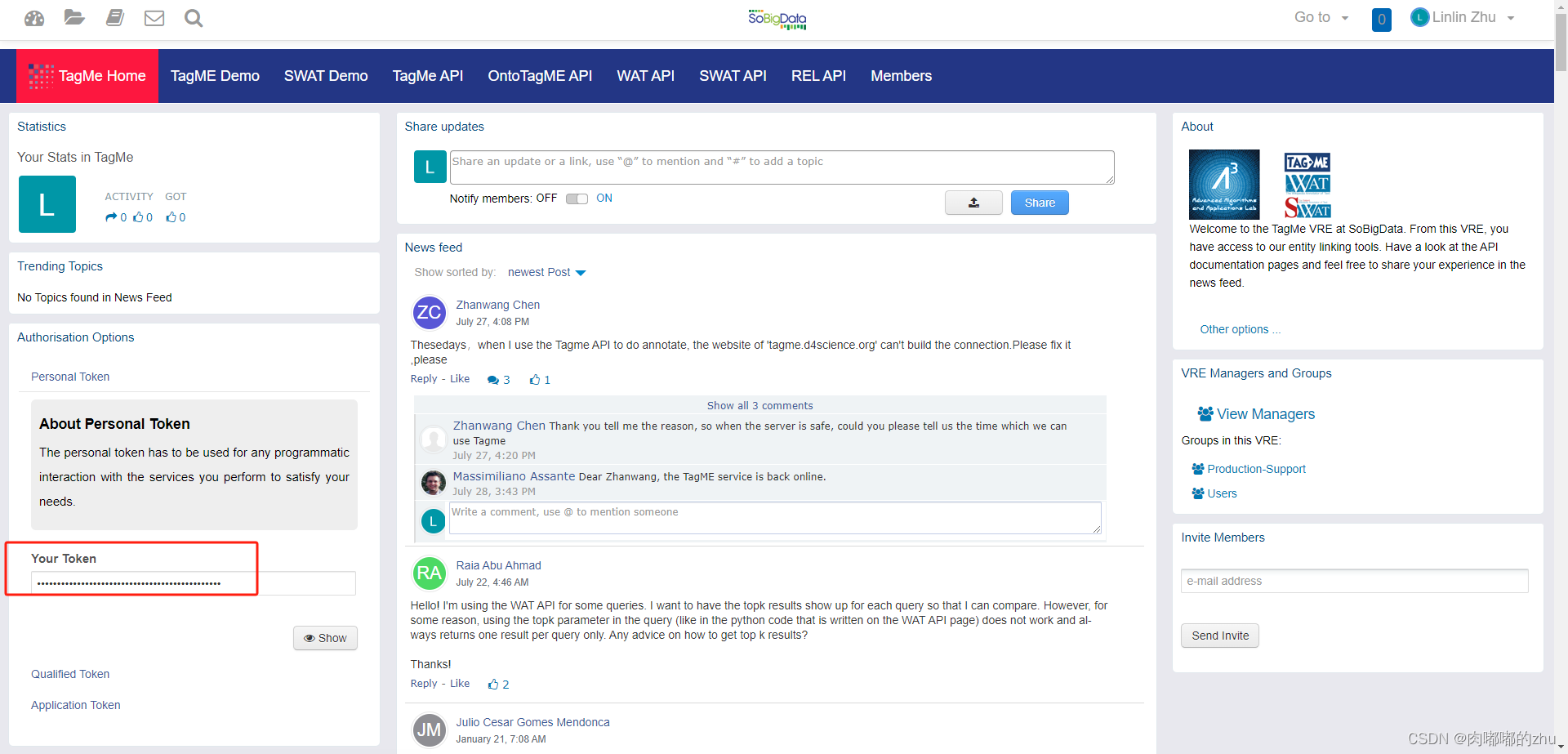The width and height of the screenshot is (1568, 754).
Task: Open the SWAT API tab
Action: point(733,76)
